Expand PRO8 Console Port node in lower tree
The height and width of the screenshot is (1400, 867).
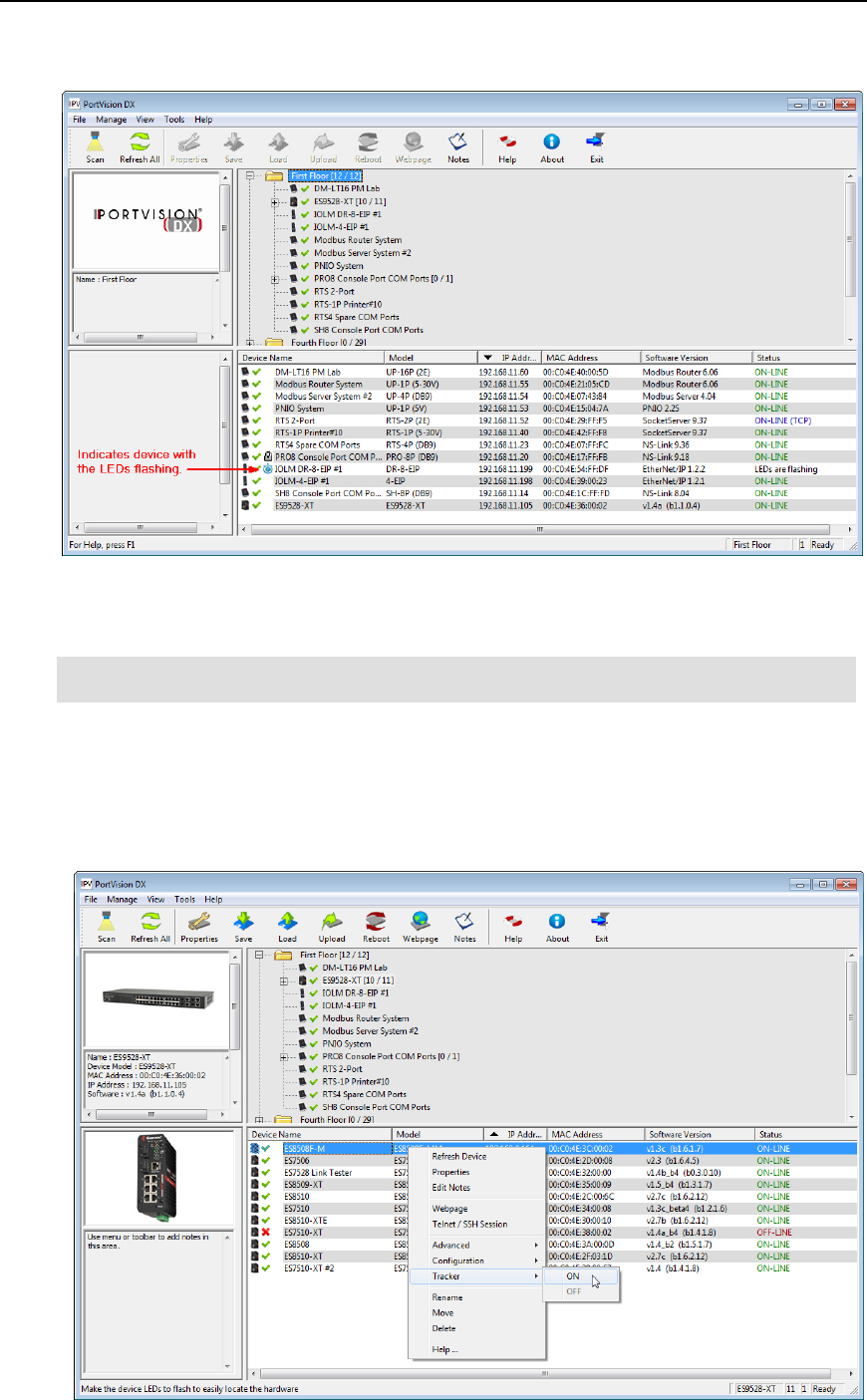pos(284,1056)
